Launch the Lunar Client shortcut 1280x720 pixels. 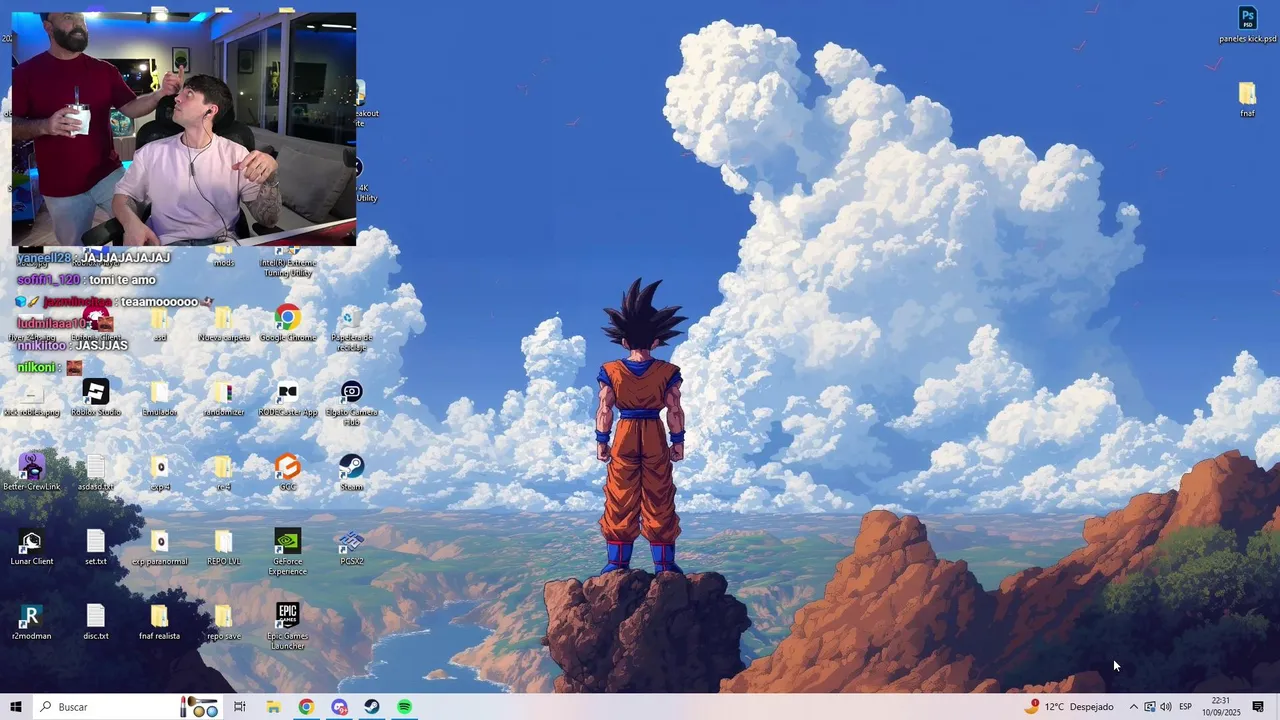[x=32, y=547]
